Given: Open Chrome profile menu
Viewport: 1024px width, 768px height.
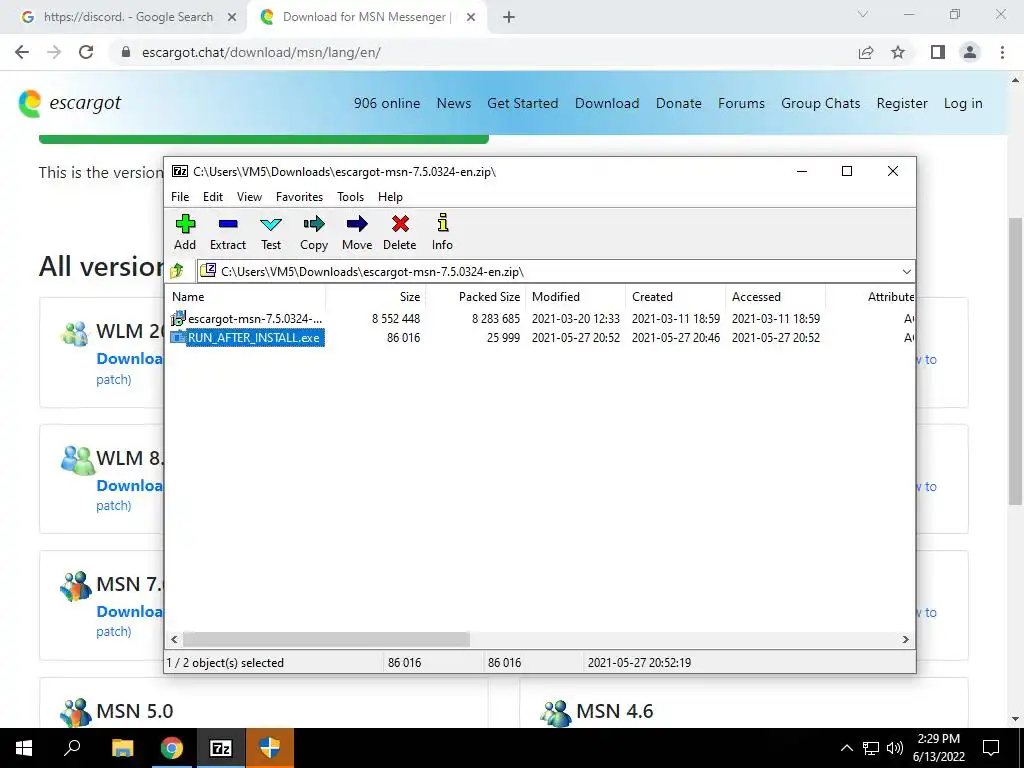Looking at the screenshot, I should pos(970,52).
